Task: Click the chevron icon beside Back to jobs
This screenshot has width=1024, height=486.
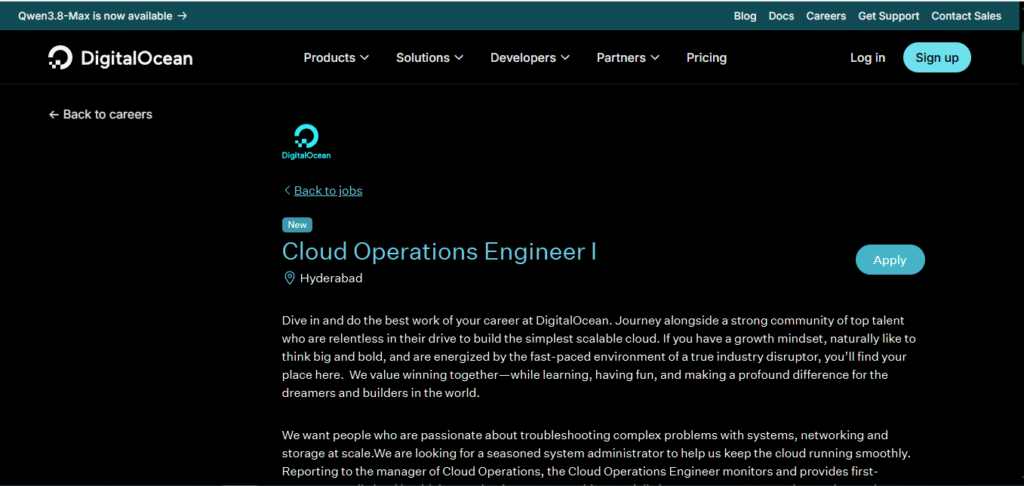Action: pos(287,190)
